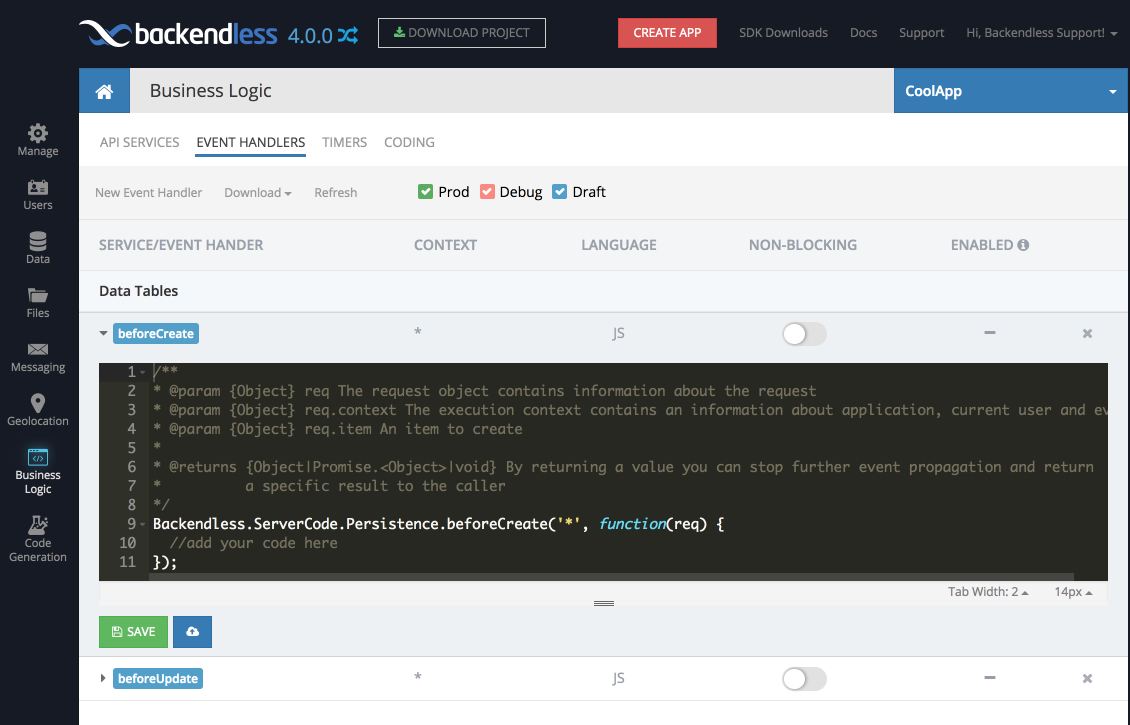
Task: Toggle the Debug checkbox
Action: coord(487,192)
